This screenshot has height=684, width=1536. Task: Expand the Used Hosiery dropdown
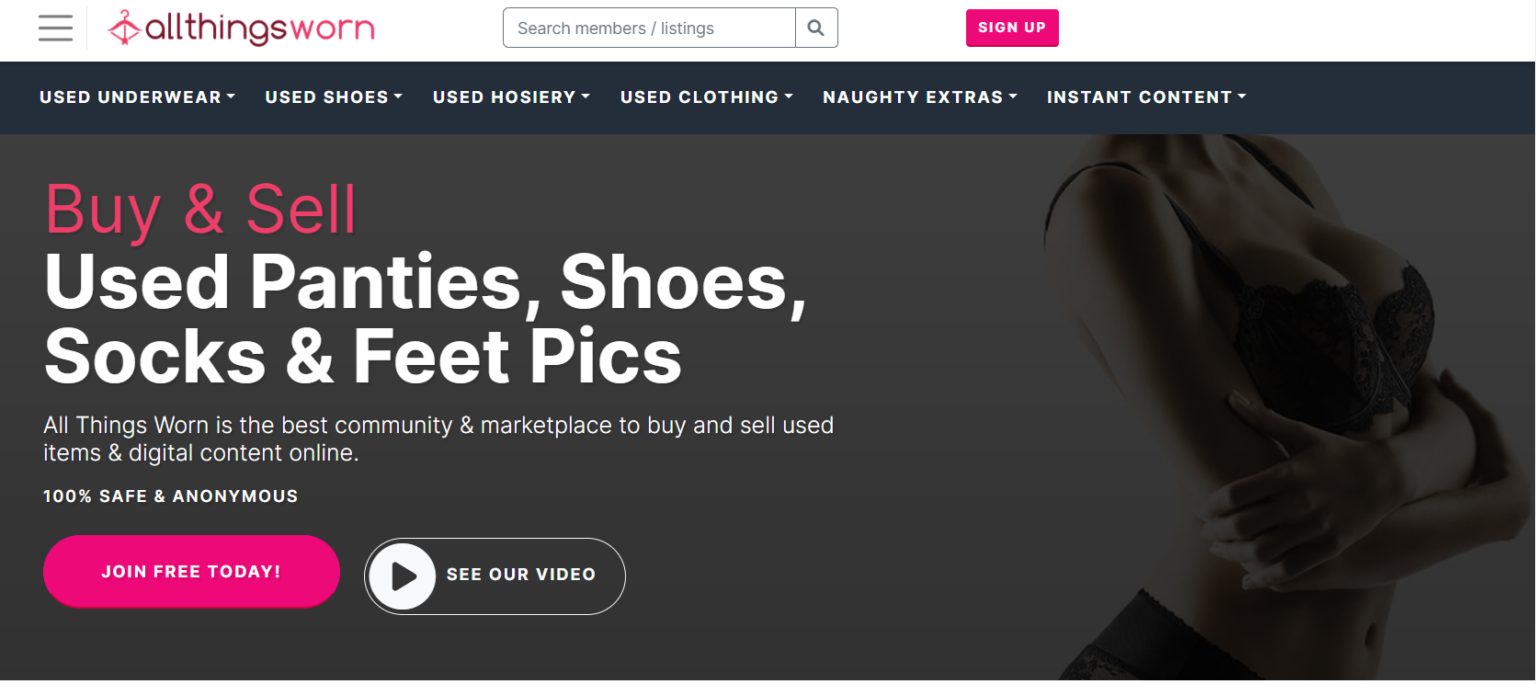[511, 97]
